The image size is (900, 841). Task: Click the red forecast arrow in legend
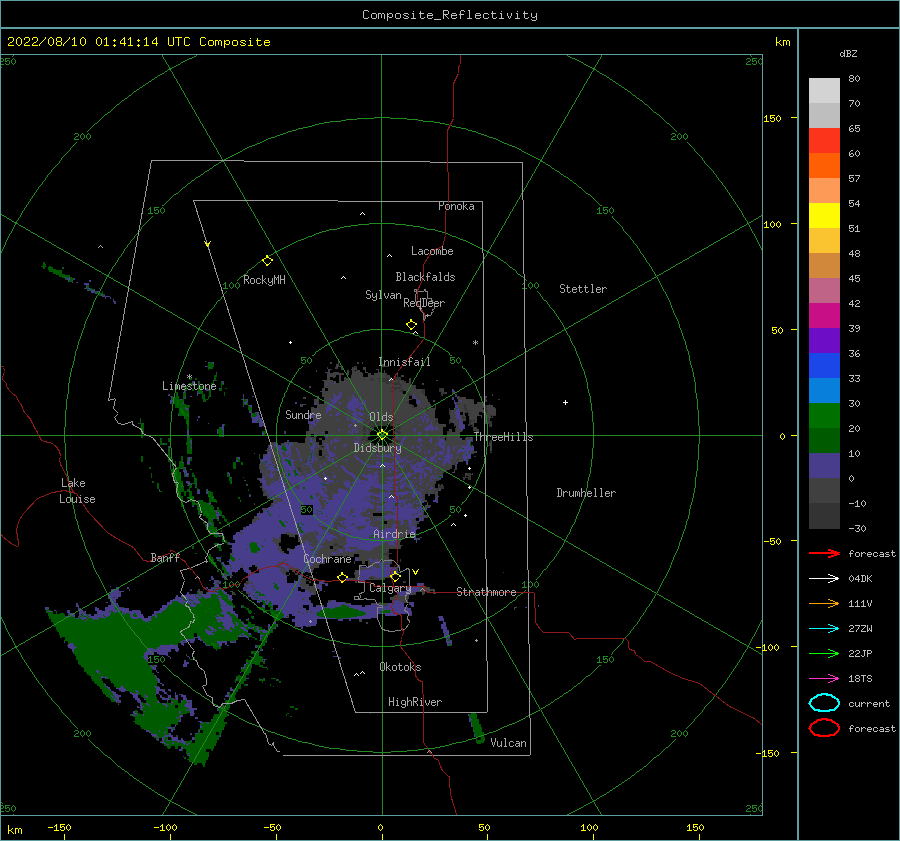824,553
